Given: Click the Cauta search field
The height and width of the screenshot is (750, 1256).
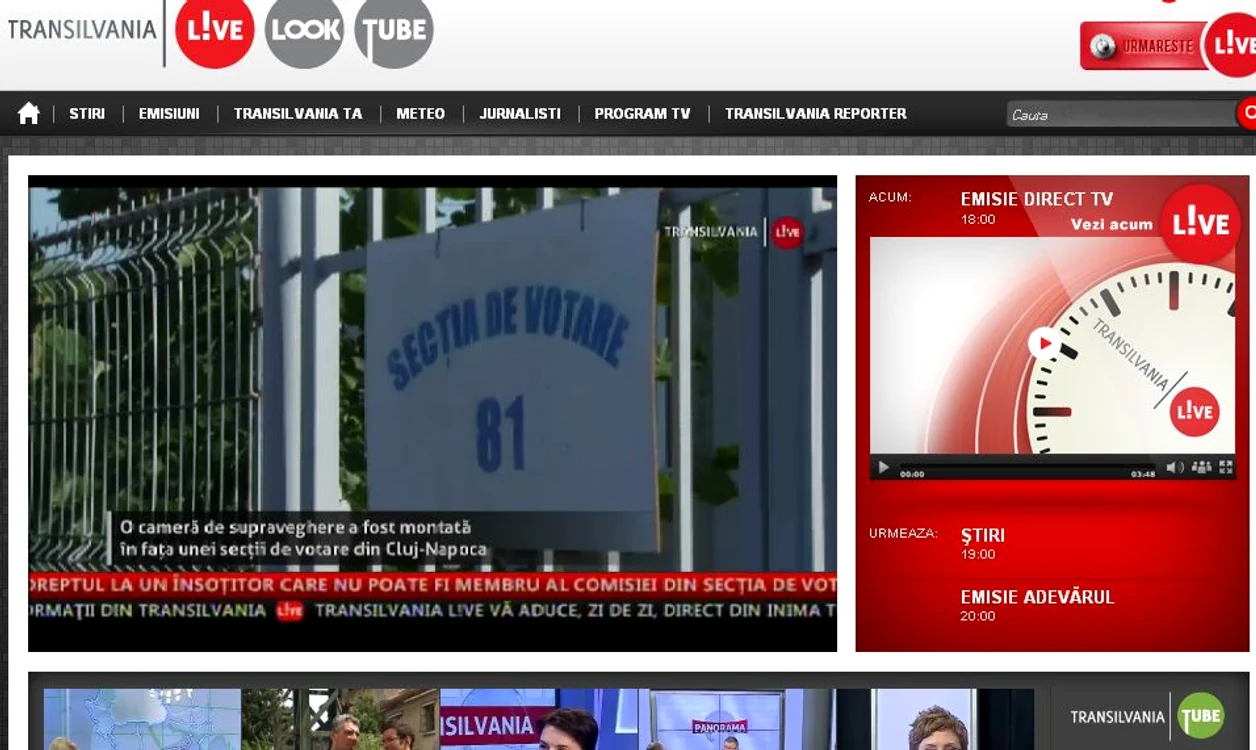Looking at the screenshot, I should coord(1121,114).
